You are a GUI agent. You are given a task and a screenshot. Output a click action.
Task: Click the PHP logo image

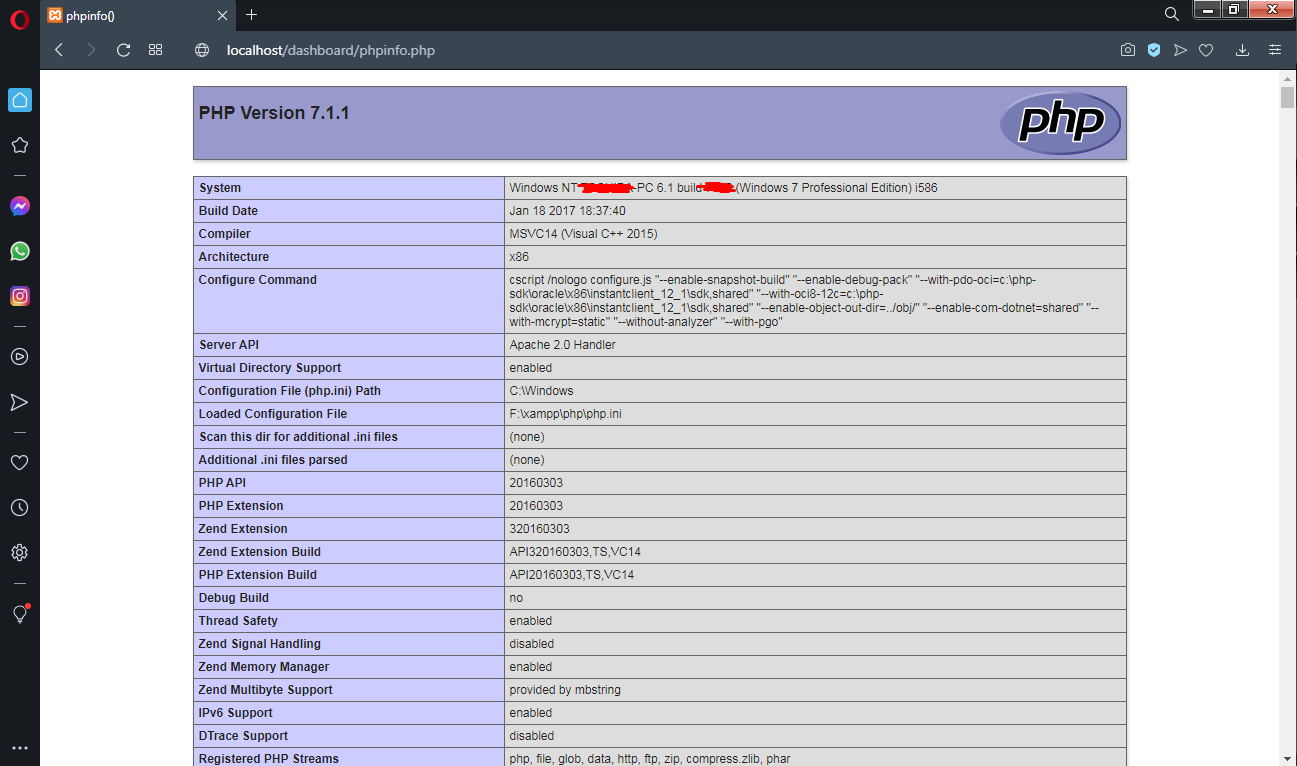click(x=1061, y=123)
